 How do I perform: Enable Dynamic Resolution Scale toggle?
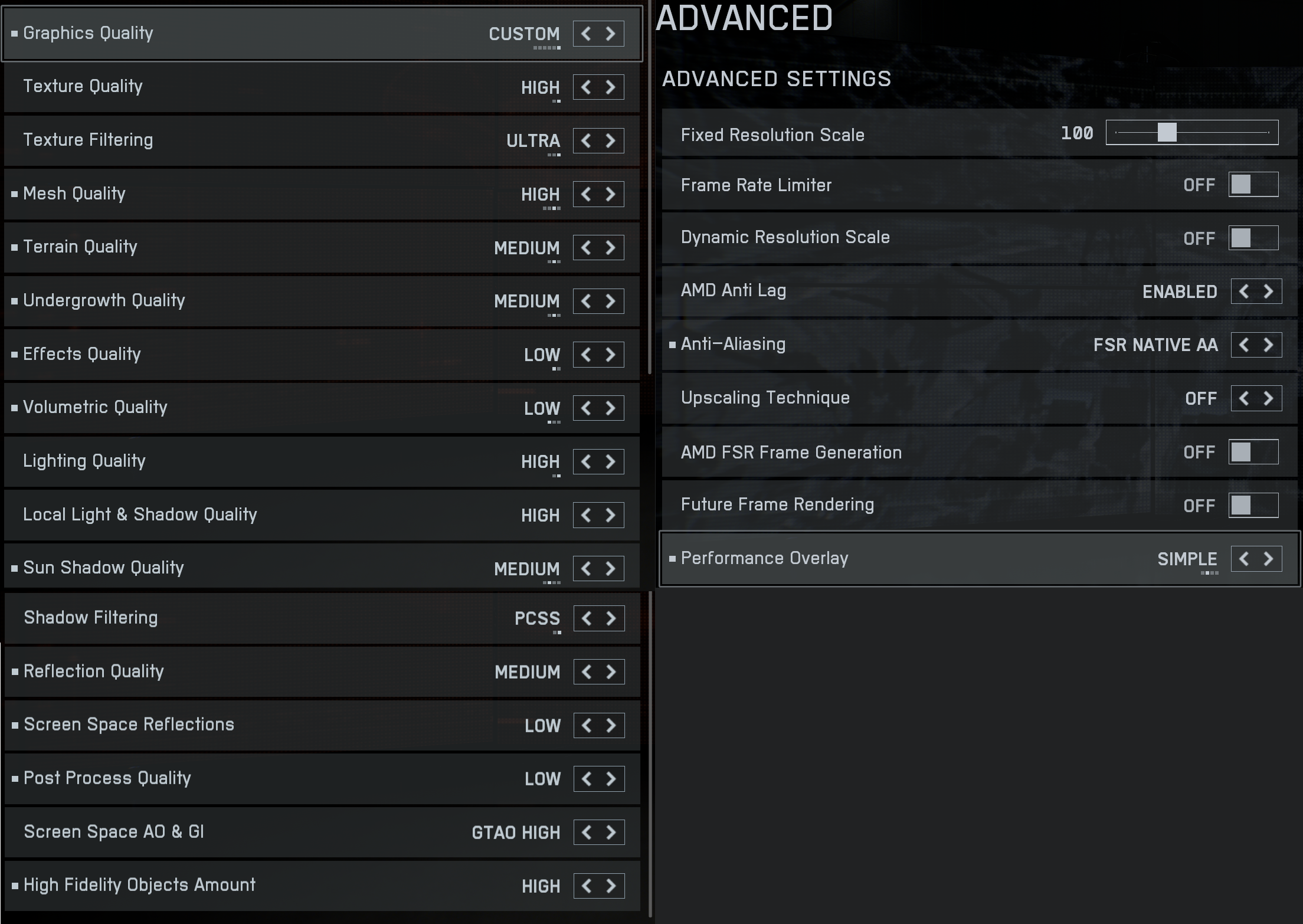pos(1253,238)
